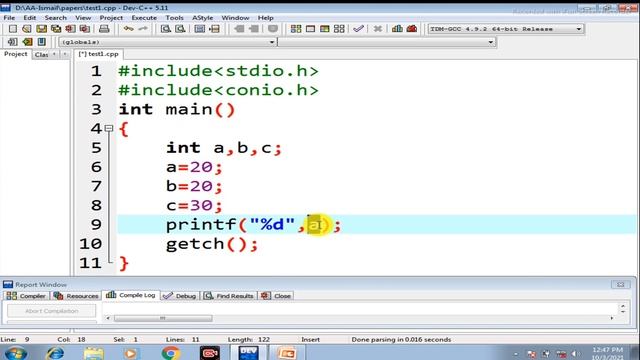Switch to the Debug report tab
Image resolution: width=640 pixels, height=360 pixels.
(x=180, y=296)
